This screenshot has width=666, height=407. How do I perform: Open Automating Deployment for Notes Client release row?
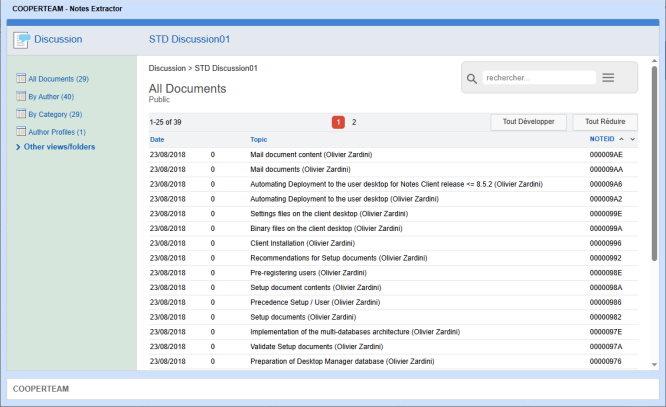[396, 184]
